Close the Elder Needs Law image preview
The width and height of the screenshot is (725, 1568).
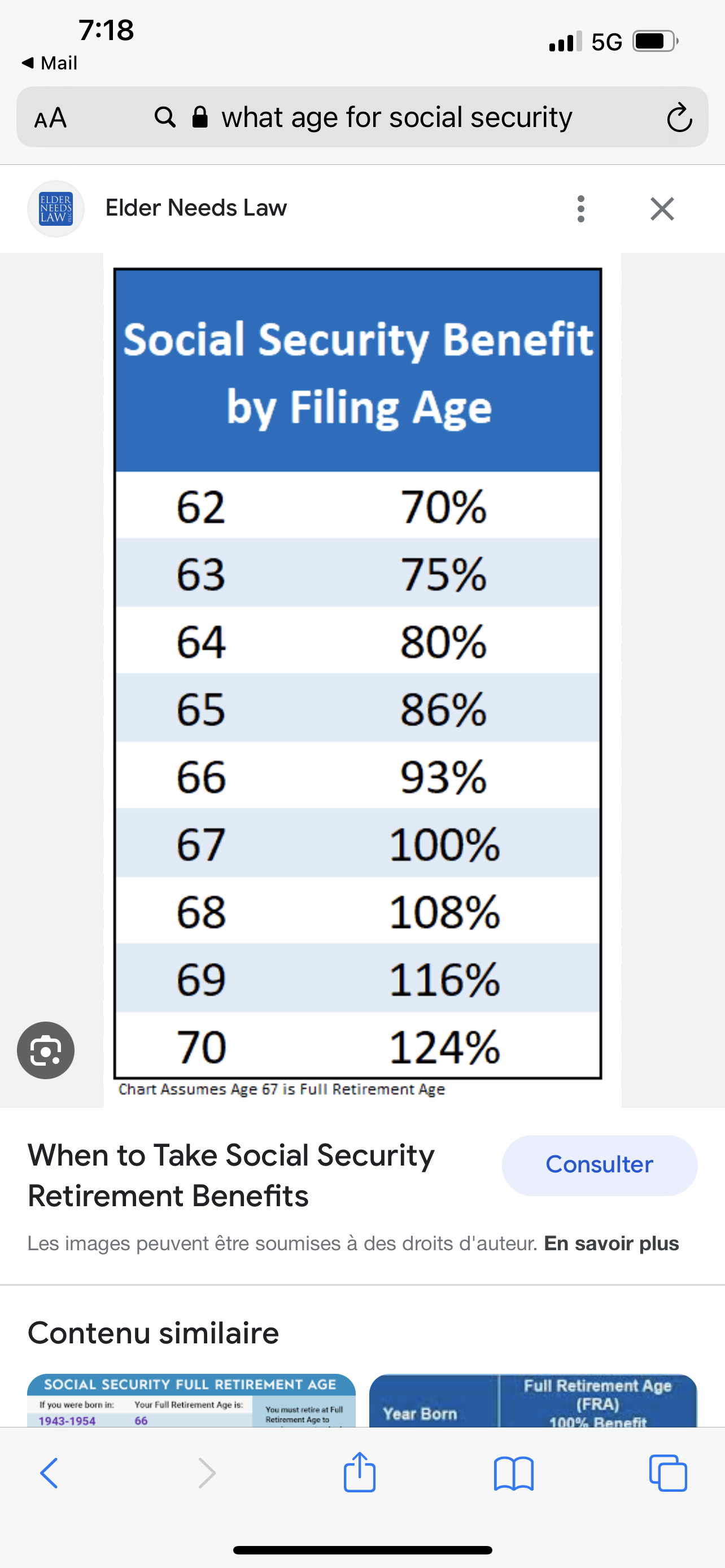(662, 209)
